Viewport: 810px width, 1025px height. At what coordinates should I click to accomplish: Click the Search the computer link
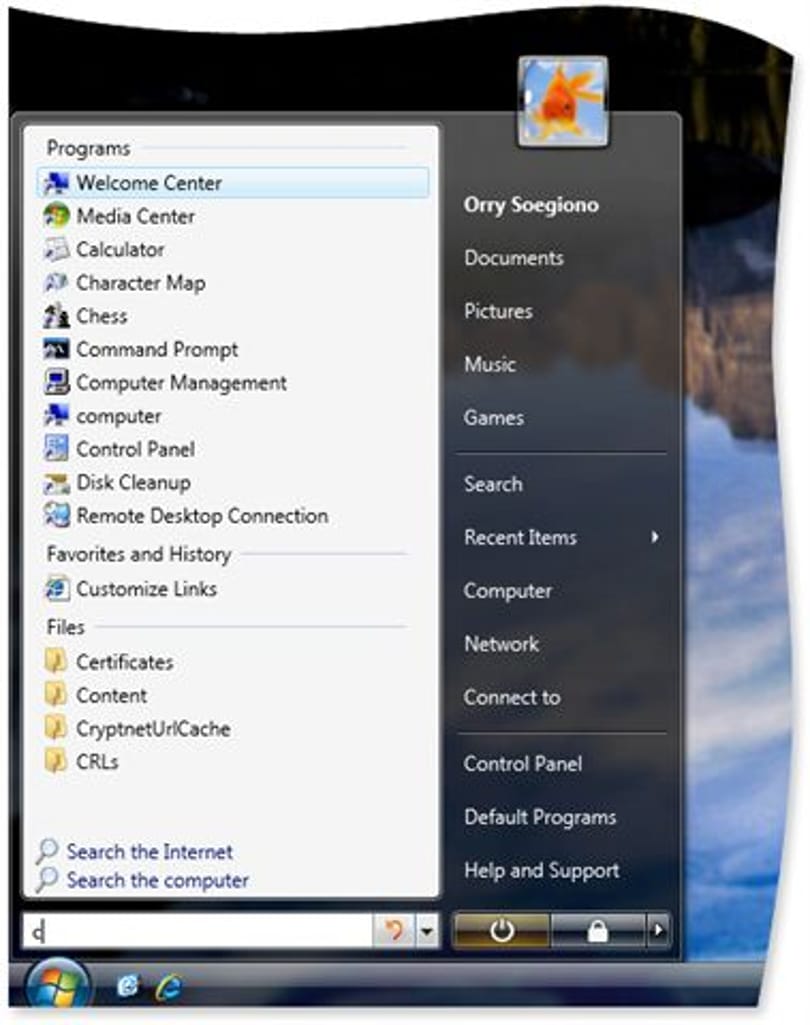(x=158, y=881)
